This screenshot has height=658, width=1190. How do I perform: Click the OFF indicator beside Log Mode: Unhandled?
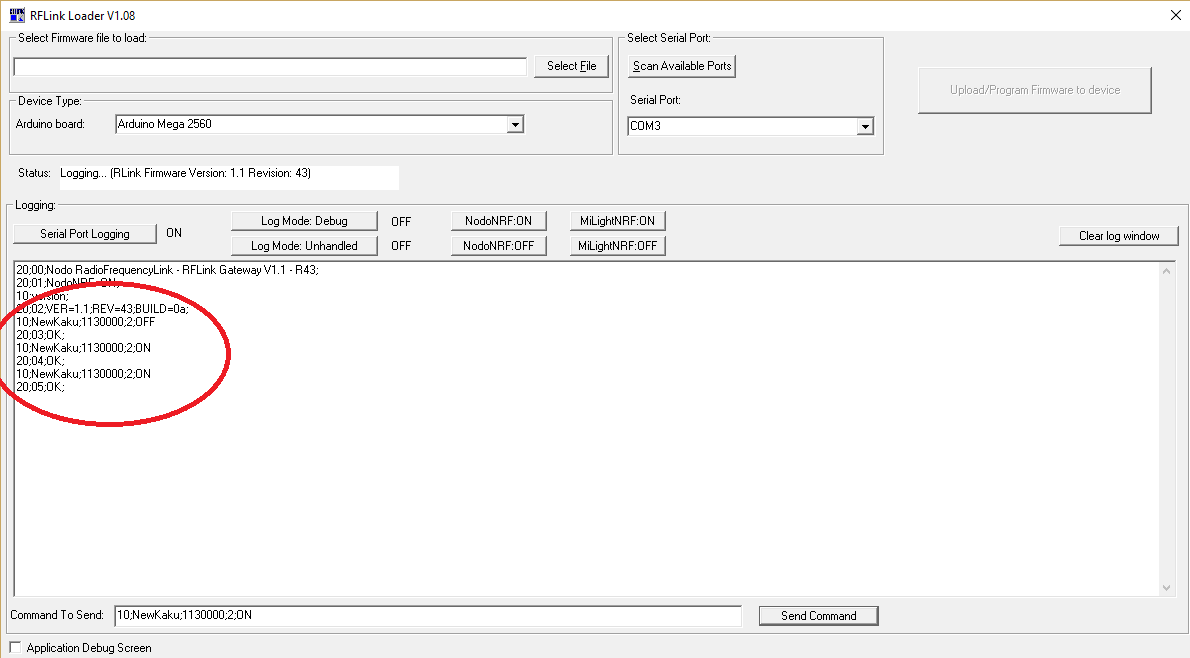pos(401,246)
